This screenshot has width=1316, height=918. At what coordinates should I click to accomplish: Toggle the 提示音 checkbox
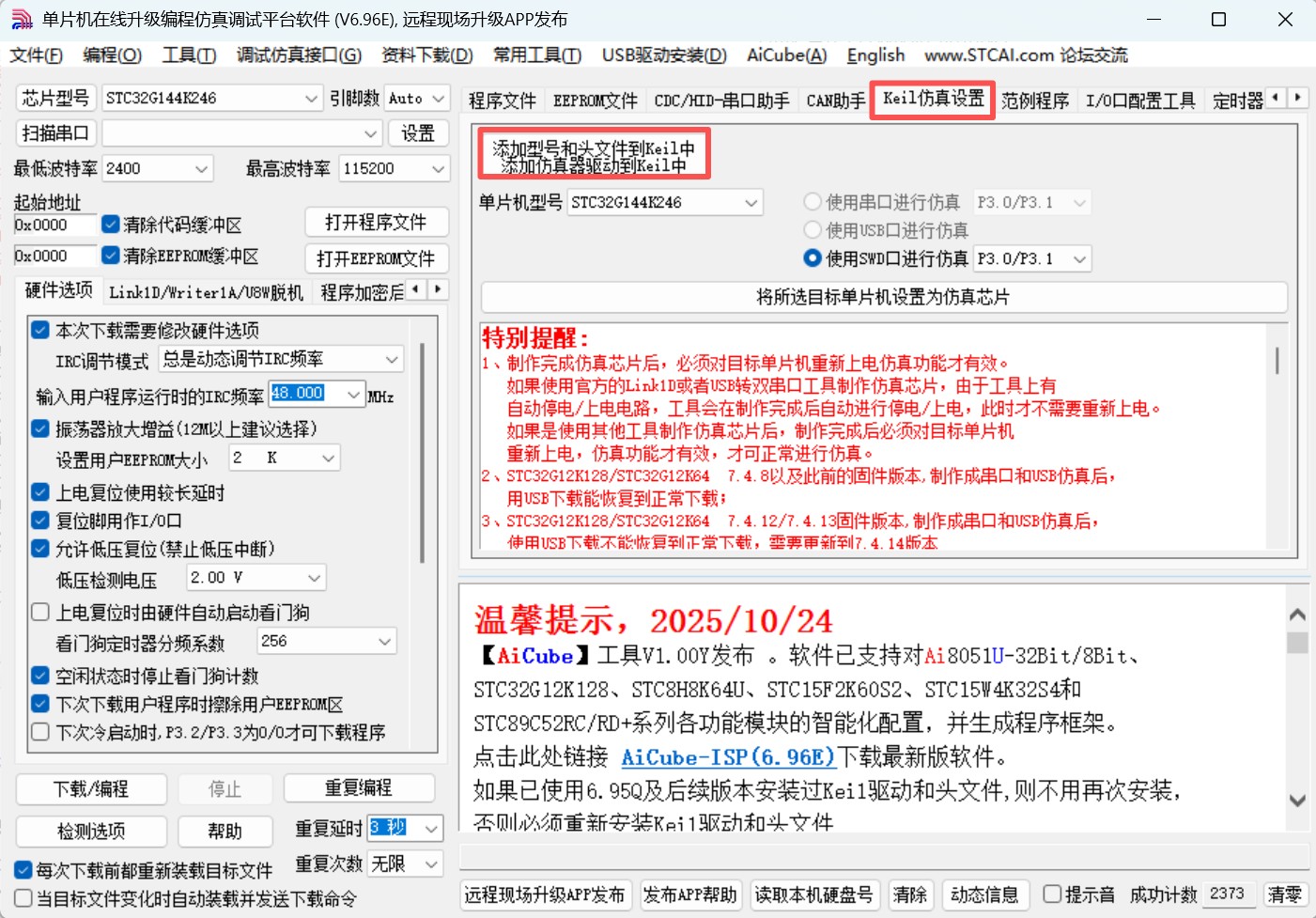coord(1052,895)
